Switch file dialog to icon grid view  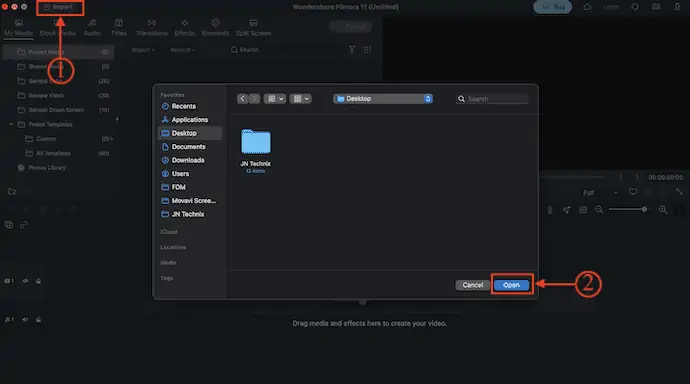[275, 99]
